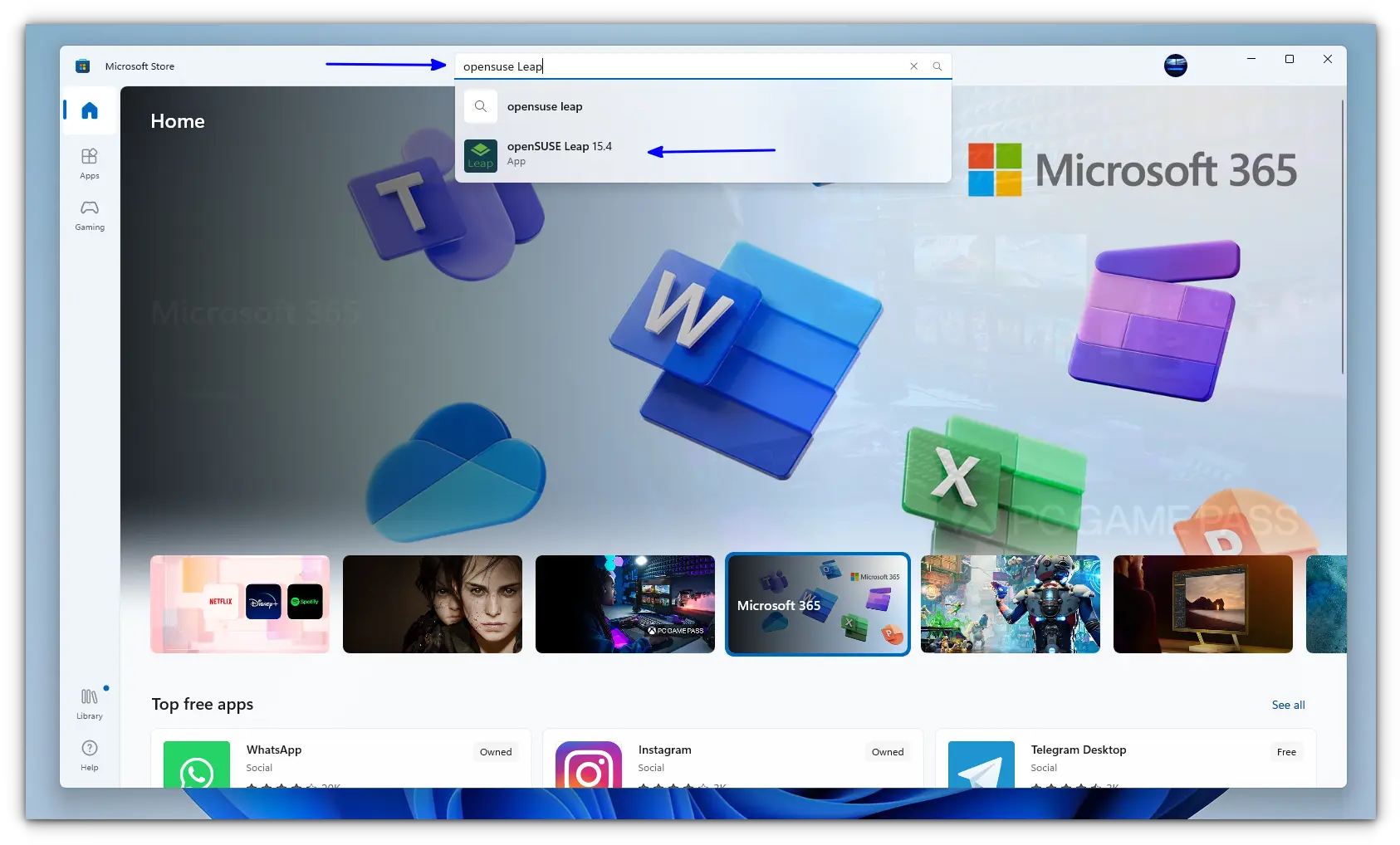Open the Telegram Desktop app card
This screenshot has width=1400, height=845.
click(x=1126, y=758)
